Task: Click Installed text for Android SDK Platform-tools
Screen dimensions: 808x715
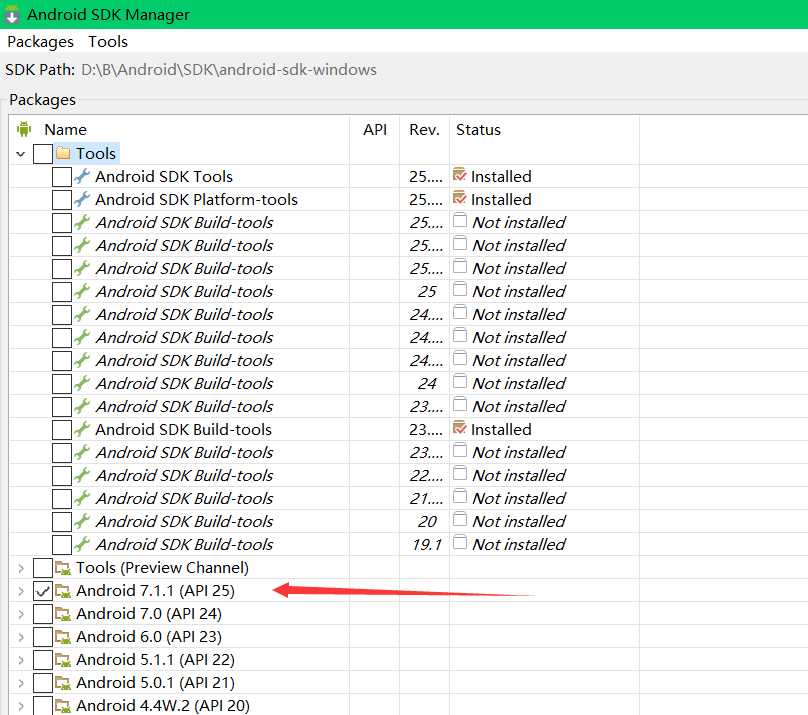Action: 501,199
